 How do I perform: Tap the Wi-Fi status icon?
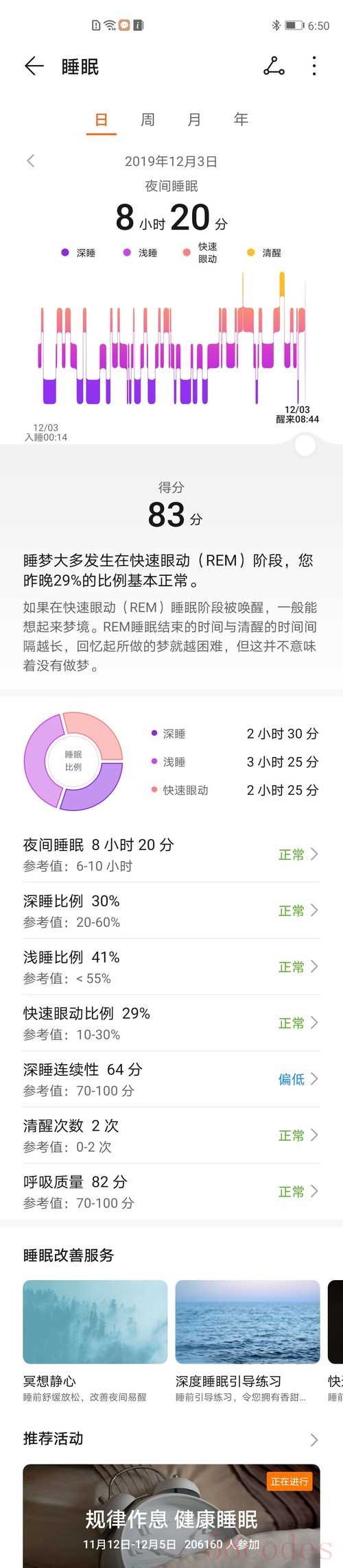(x=110, y=25)
